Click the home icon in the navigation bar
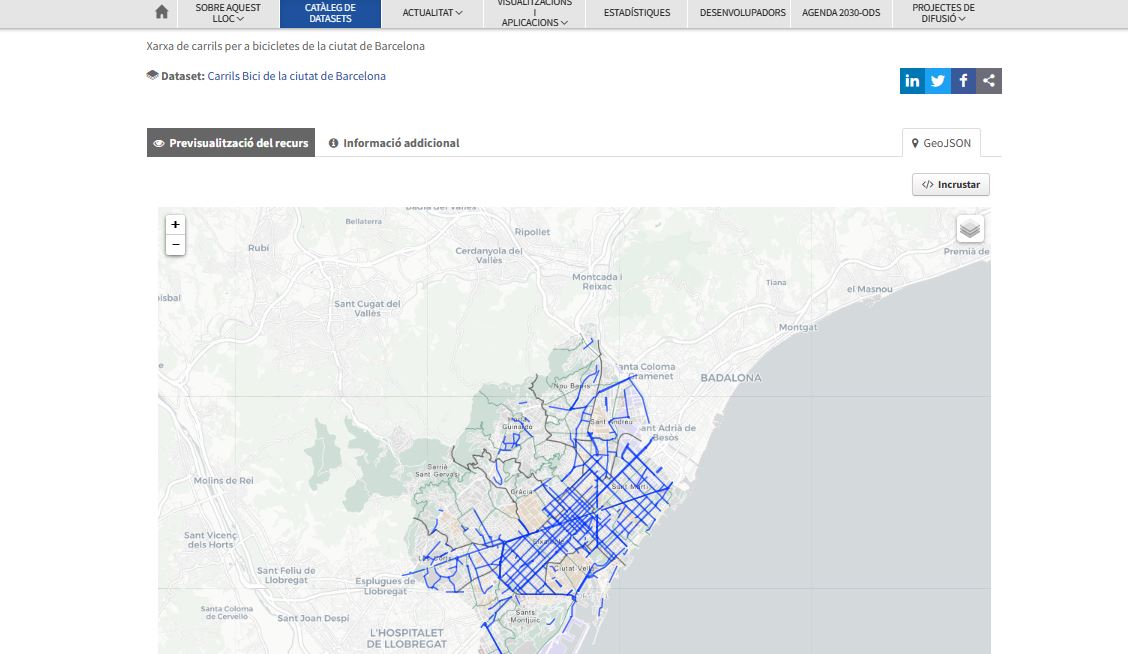This screenshot has height=654, width=1128. pyautogui.click(x=160, y=12)
